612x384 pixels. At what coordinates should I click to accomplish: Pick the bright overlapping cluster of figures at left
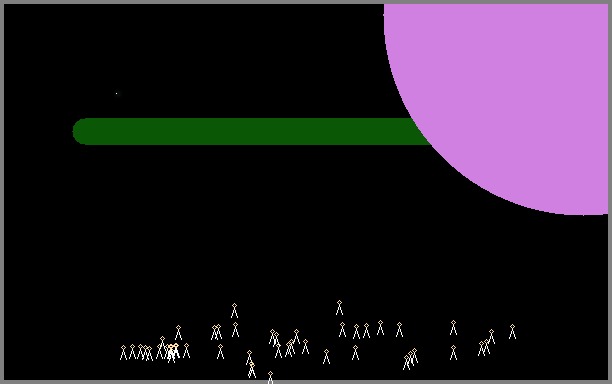tap(172, 352)
